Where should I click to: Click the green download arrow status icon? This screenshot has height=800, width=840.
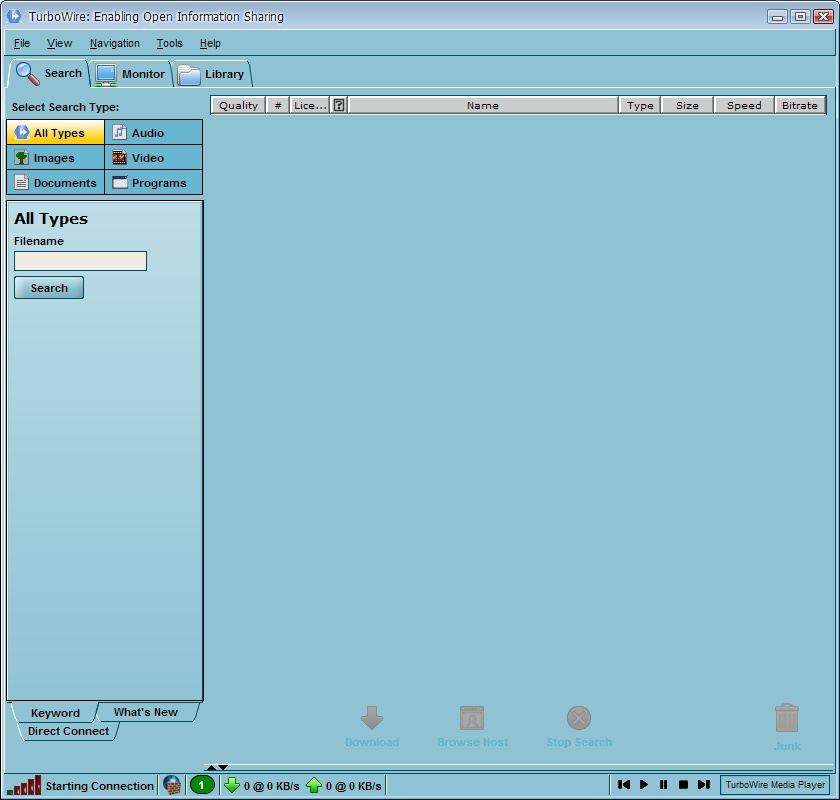(x=232, y=785)
